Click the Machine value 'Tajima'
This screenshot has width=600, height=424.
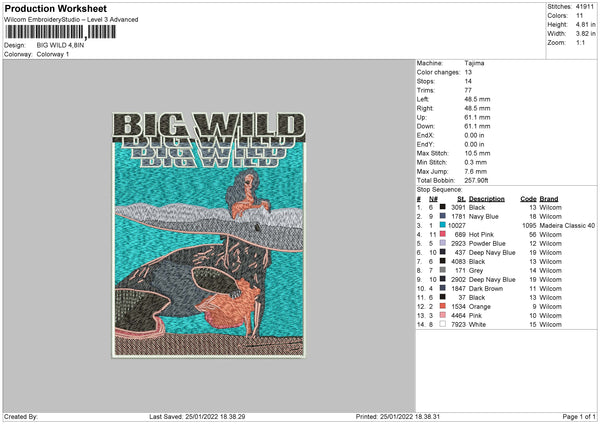point(474,63)
